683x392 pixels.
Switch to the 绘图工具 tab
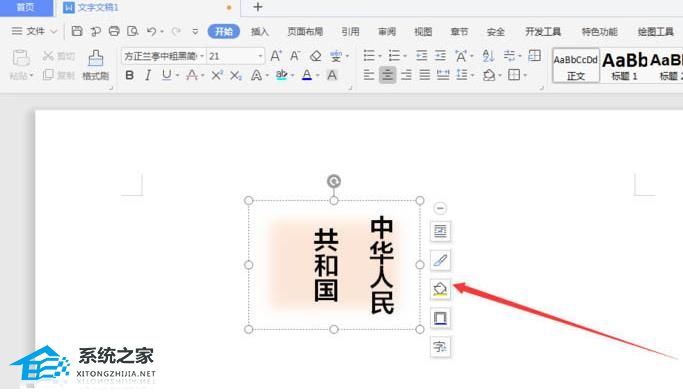[x=656, y=32]
